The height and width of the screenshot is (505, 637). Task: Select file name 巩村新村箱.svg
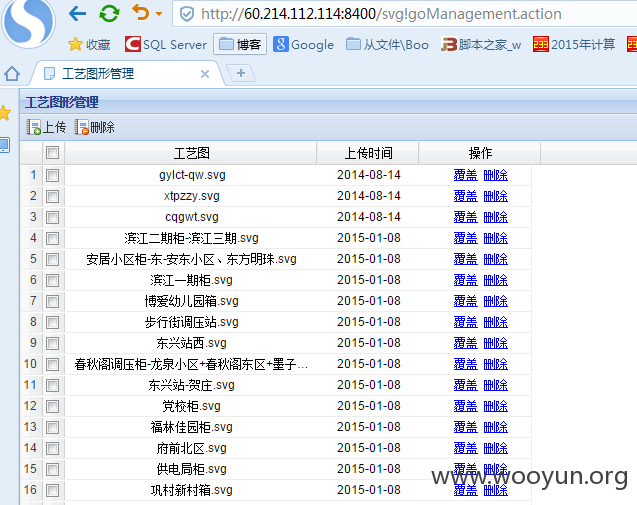pos(191,490)
